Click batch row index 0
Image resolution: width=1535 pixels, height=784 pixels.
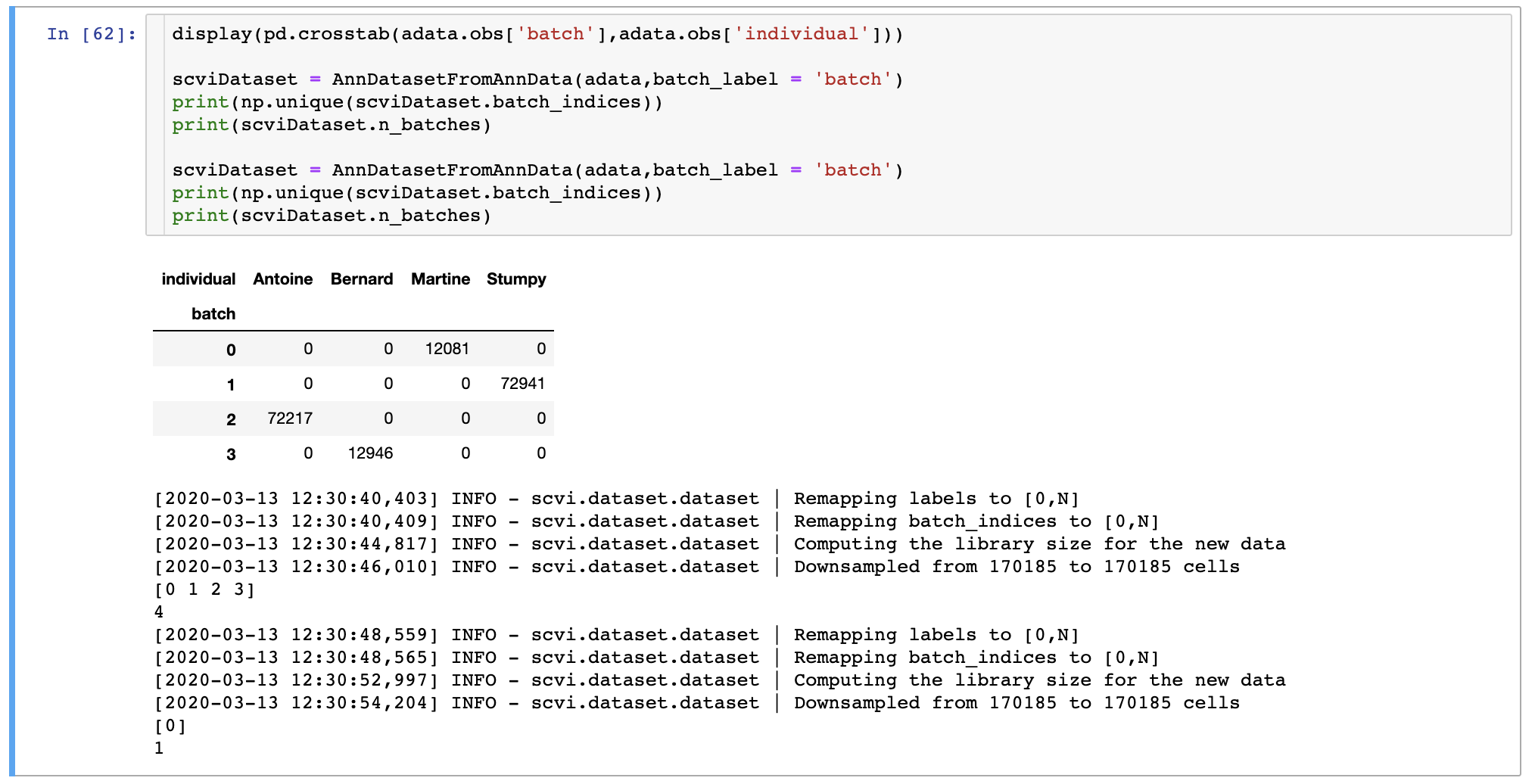pos(231,350)
